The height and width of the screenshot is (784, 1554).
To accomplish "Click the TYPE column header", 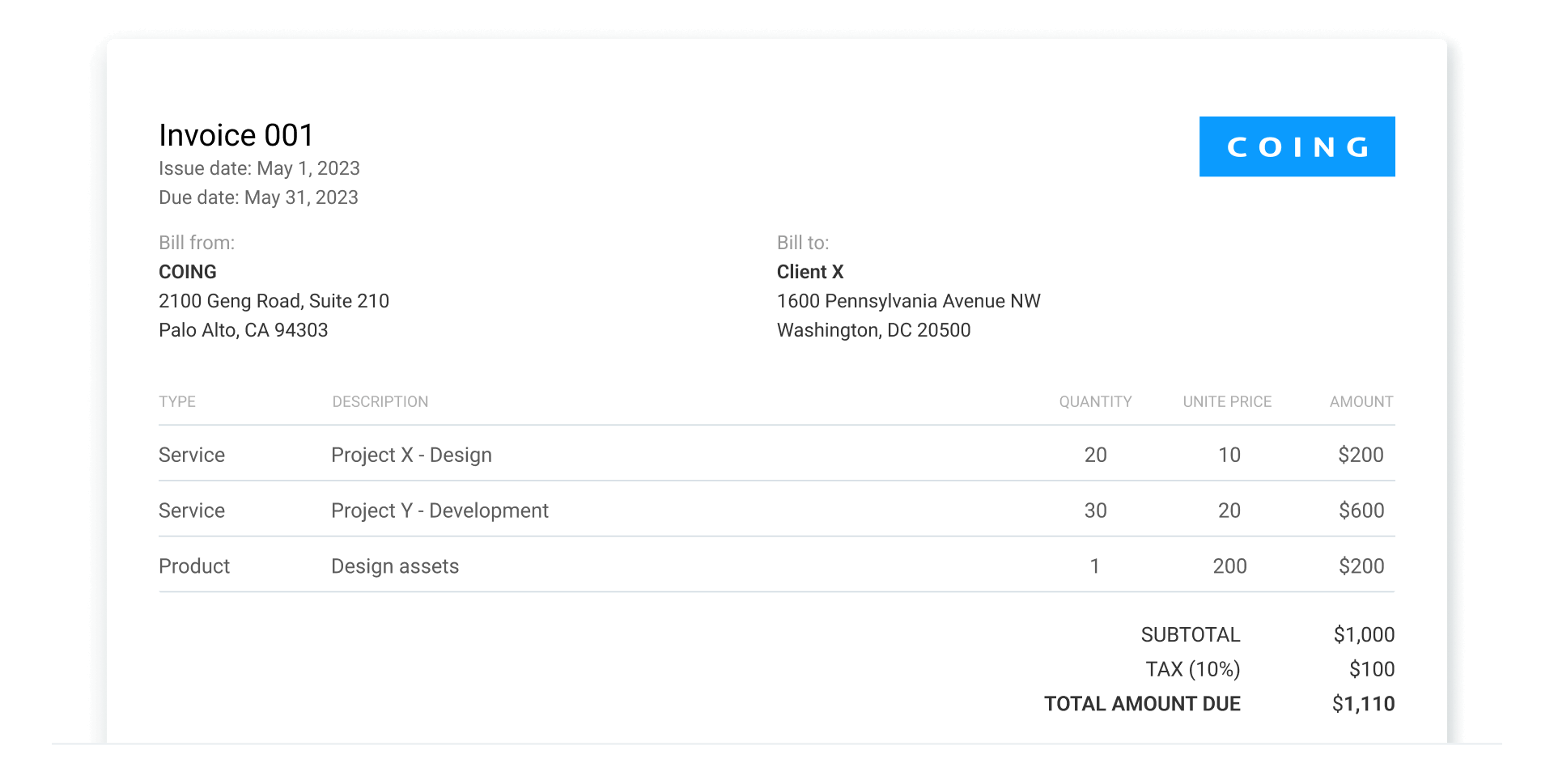I will [177, 401].
